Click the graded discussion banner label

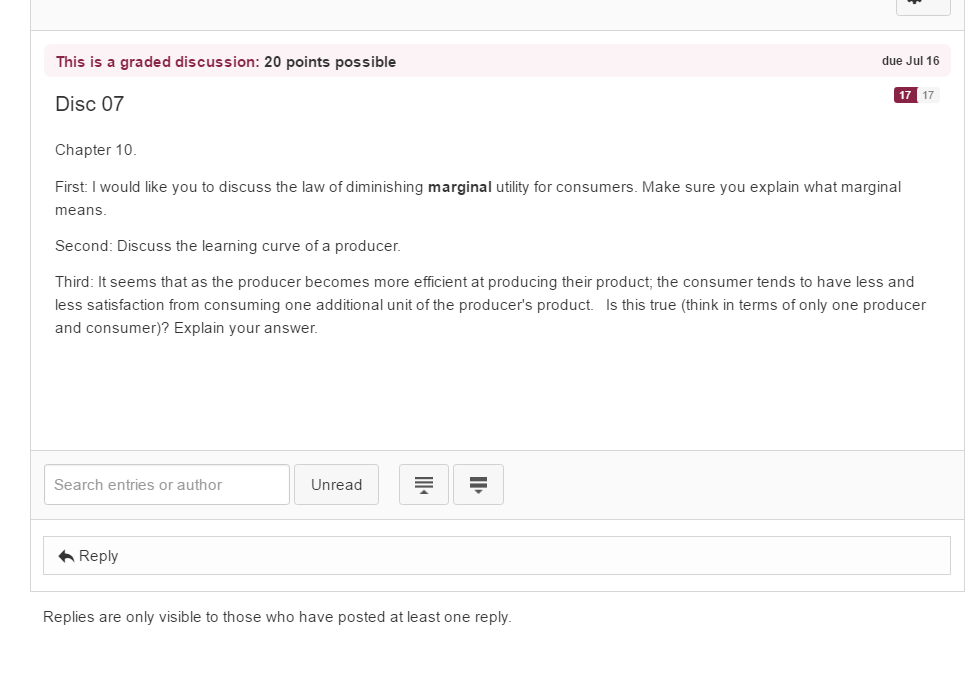(157, 62)
